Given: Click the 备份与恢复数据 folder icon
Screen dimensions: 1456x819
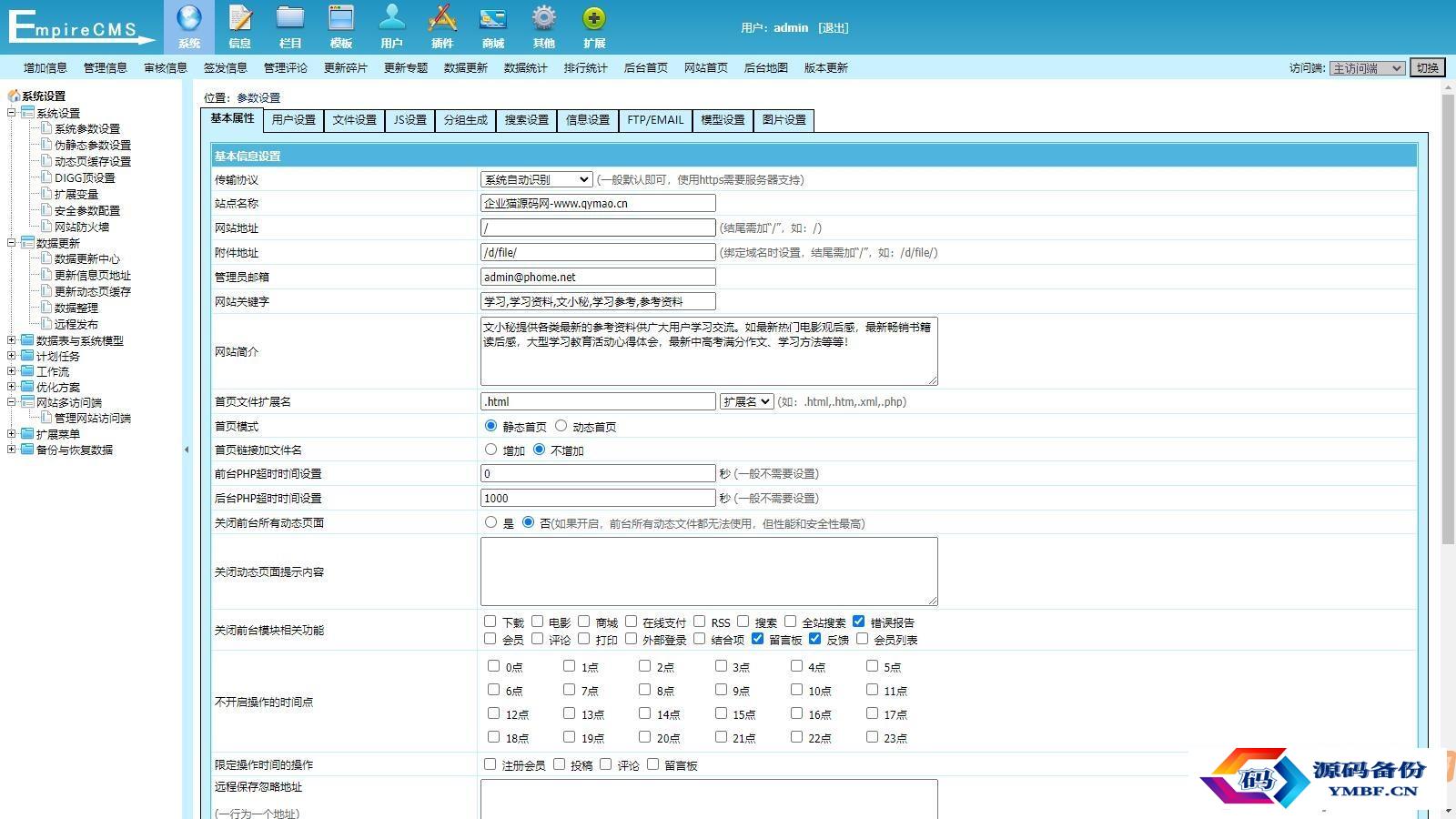Looking at the screenshot, I should 27,450.
